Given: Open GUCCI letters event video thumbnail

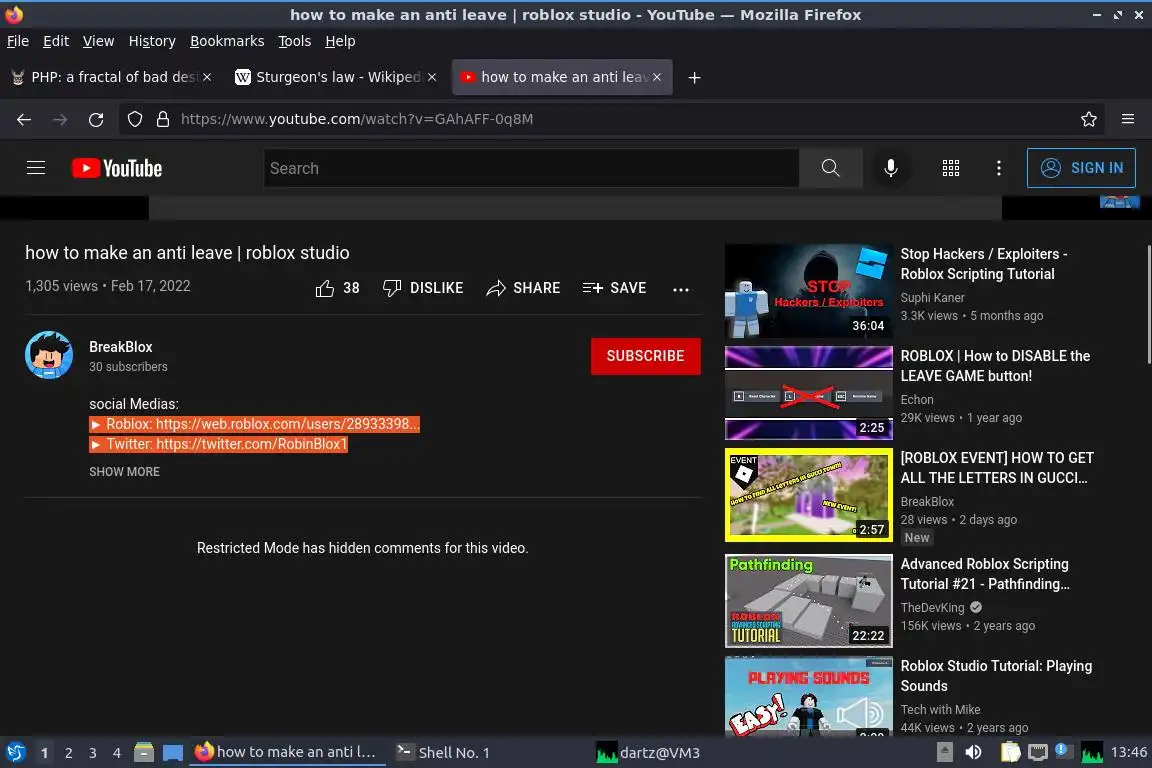Looking at the screenshot, I should tap(808, 495).
